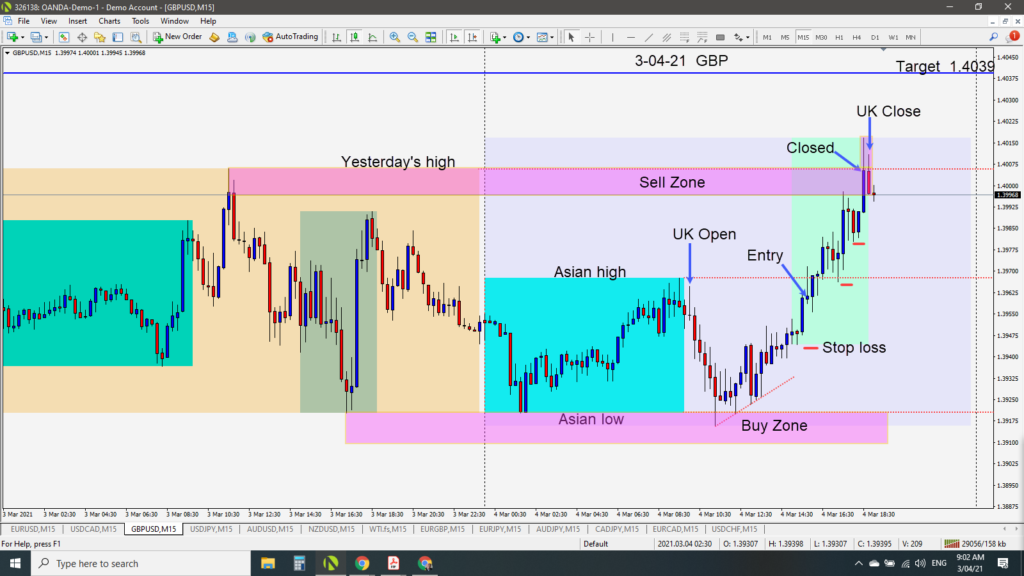
Task: Toggle AutoTrading on the toolbar
Action: [x=290, y=37]
